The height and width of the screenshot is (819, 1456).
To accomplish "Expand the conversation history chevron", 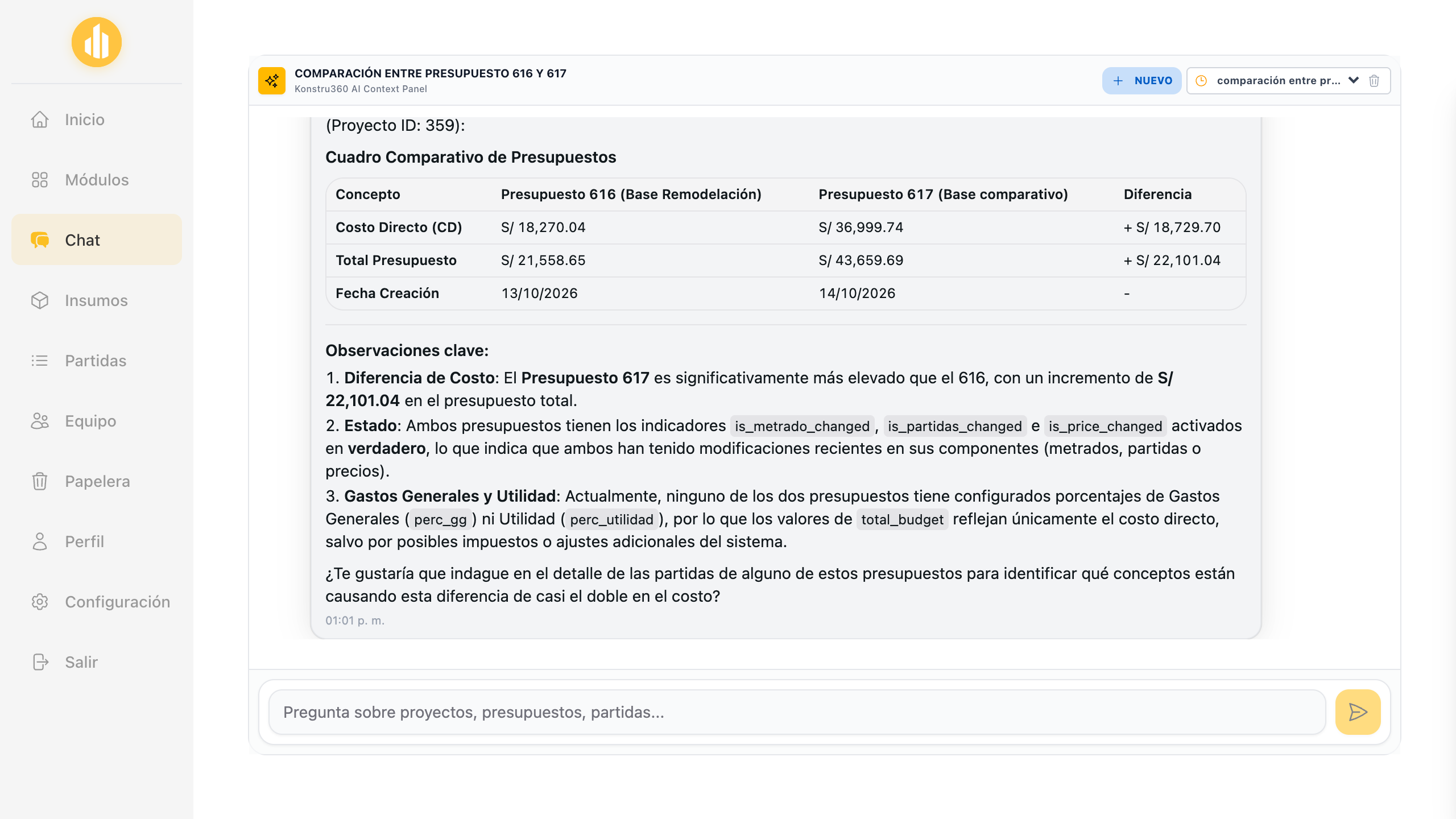I will [x=1354, y=80].
